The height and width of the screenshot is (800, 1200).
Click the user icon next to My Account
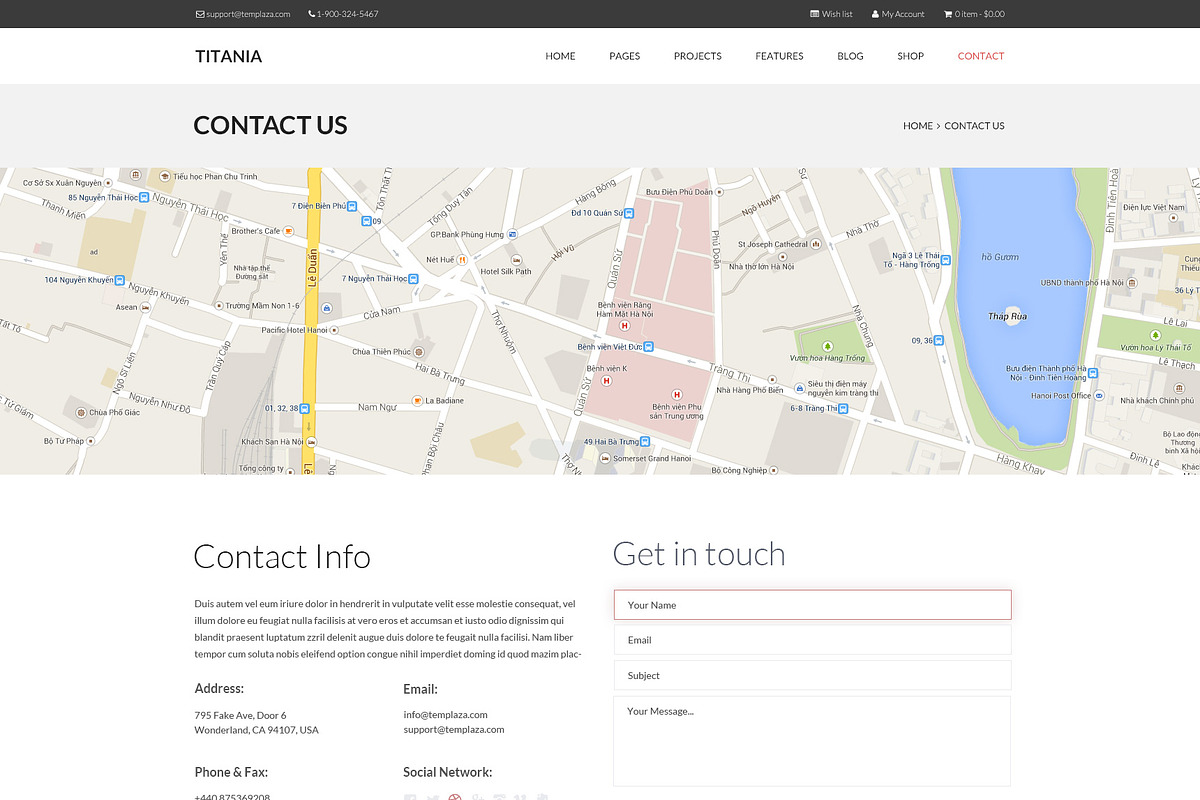click(875, 14)
